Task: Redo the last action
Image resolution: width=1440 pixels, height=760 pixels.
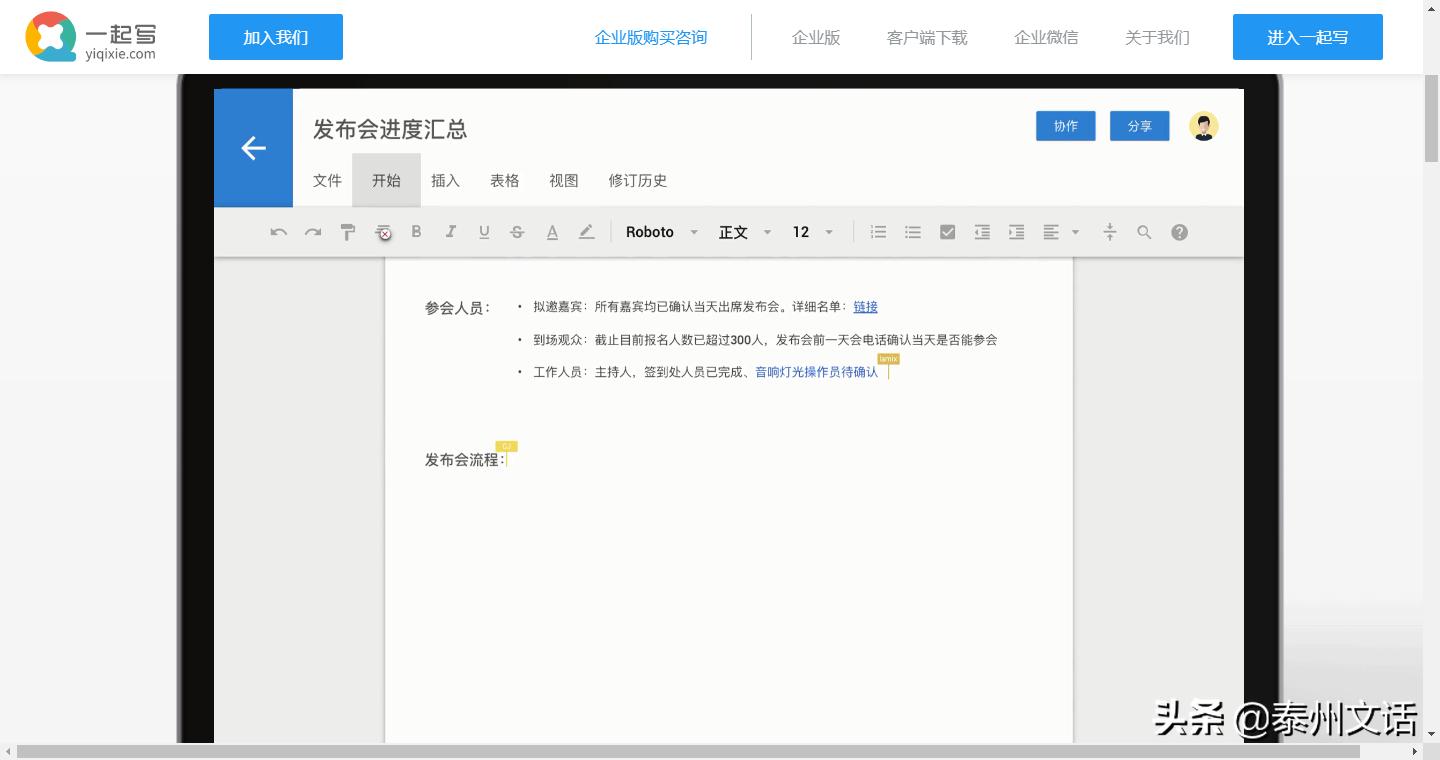Action: pos(313,231)
